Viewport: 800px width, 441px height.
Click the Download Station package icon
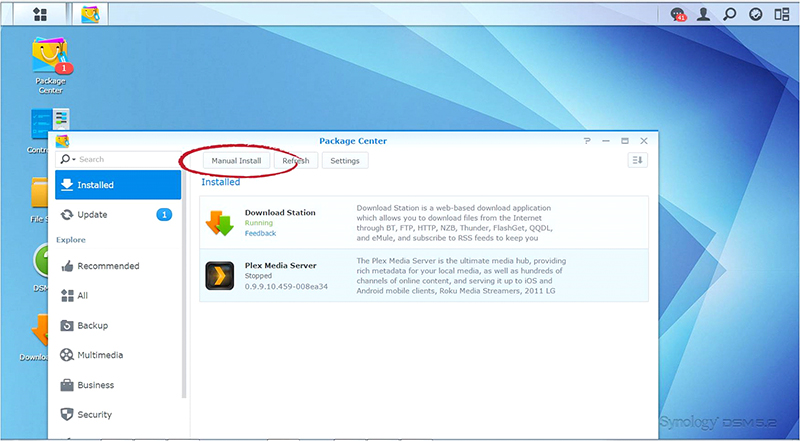tap(219, 223)
